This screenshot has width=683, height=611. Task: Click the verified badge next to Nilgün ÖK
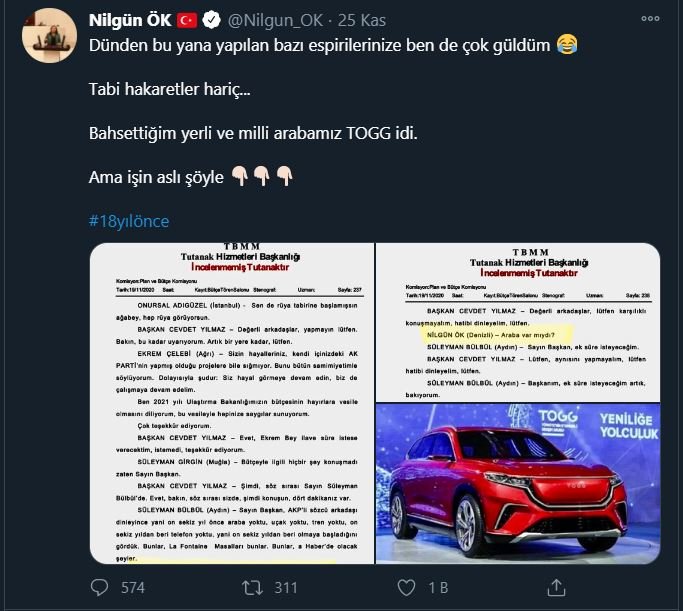212,20
